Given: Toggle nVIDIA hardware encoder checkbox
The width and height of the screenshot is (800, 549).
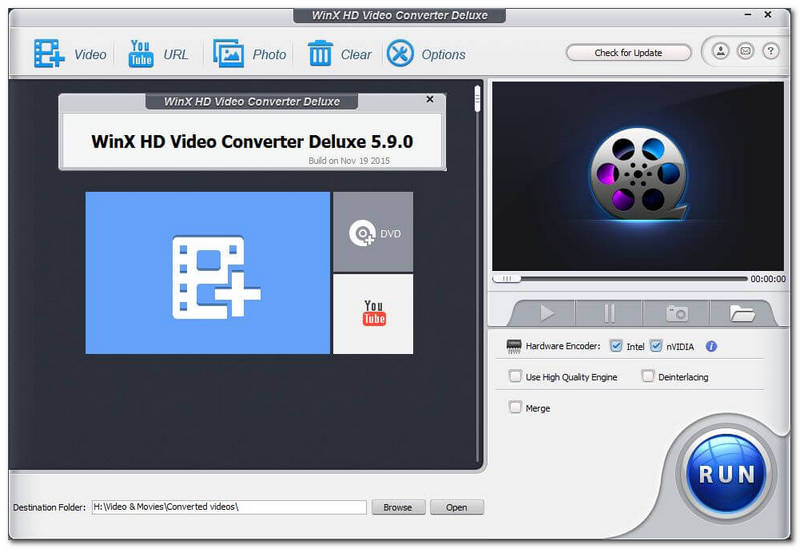Looking at the screenshot, I should pos(656,346).
